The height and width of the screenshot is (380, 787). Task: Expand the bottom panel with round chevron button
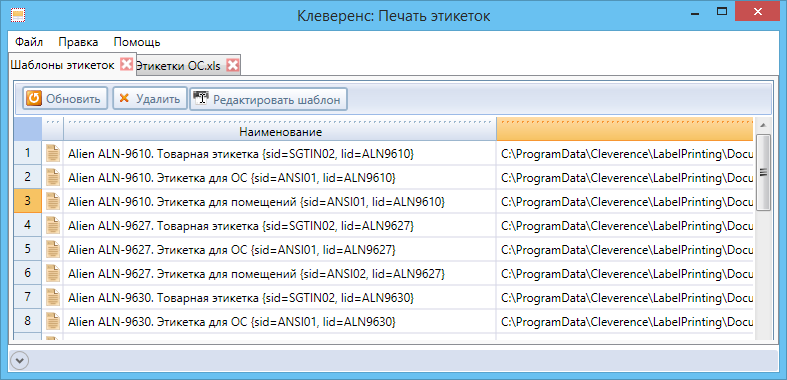coord(20,360)
